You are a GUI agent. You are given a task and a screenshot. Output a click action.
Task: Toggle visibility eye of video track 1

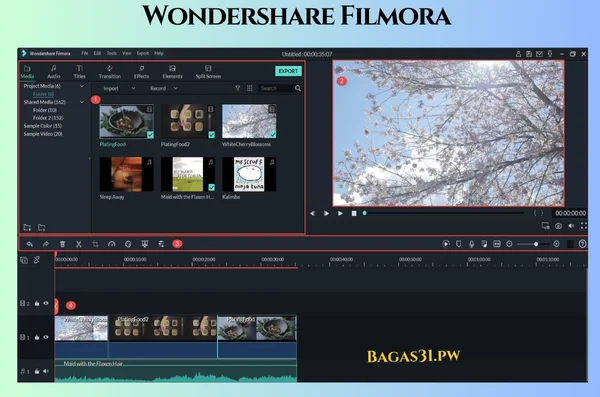tap(46, 337)
